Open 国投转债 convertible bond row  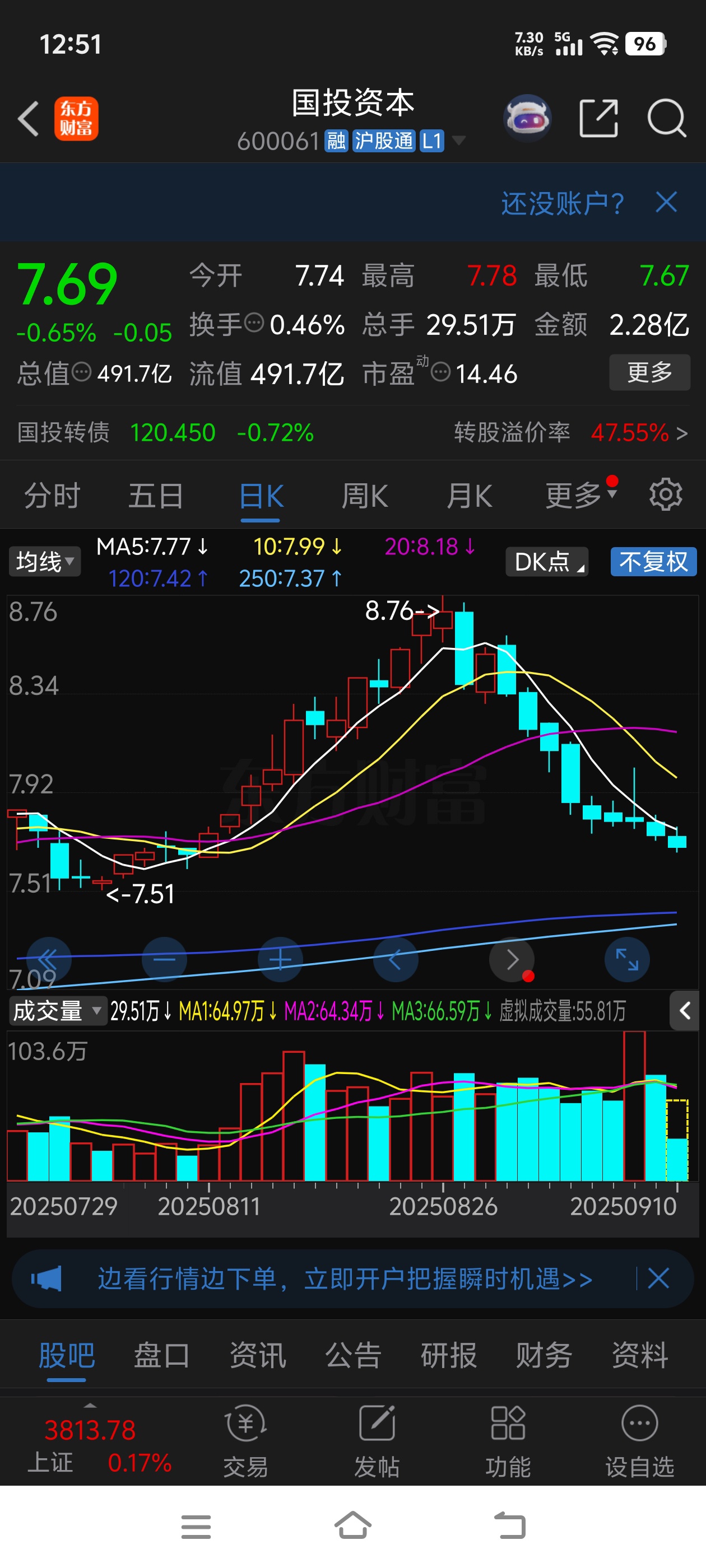(166, 433)
